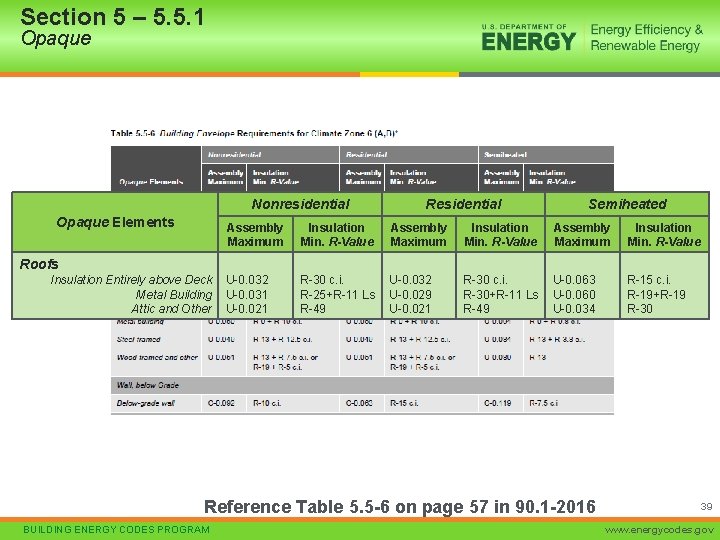Select the 'Roofs' row heading

[39, 264]
